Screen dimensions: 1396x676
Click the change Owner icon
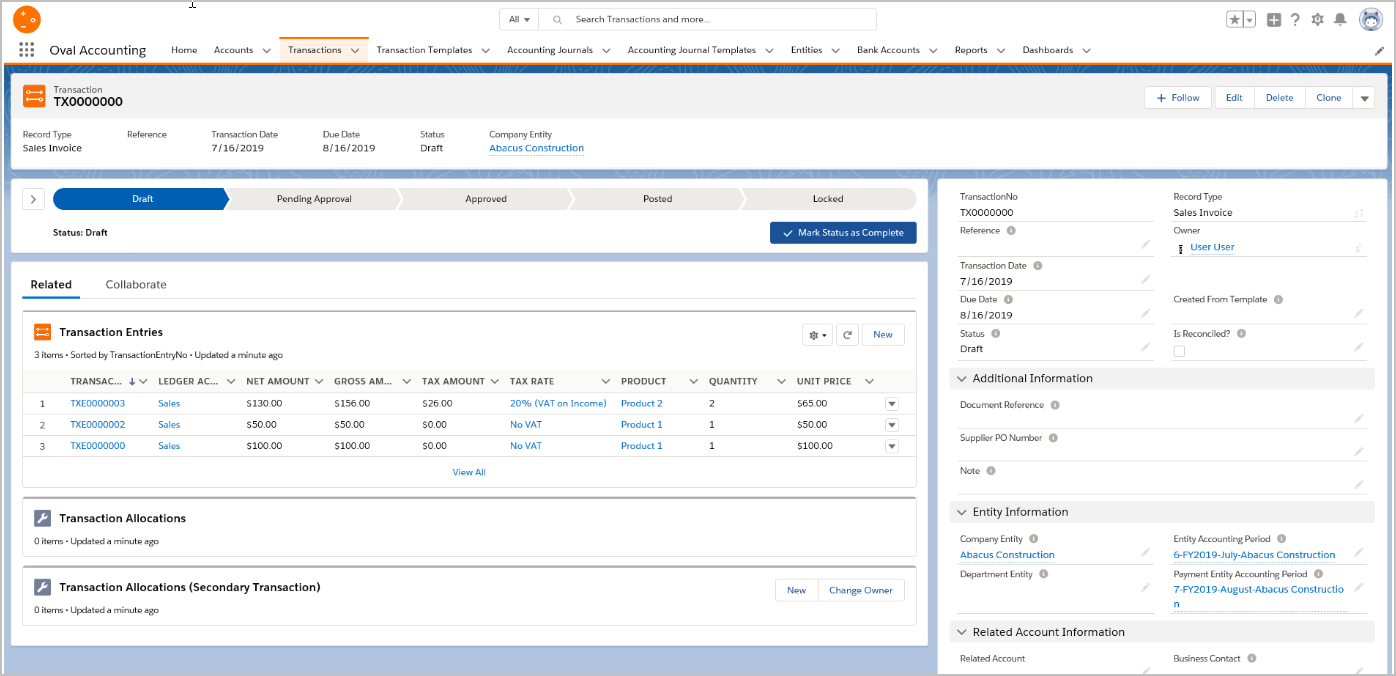pyautogui.click(x=1359, y=247)
